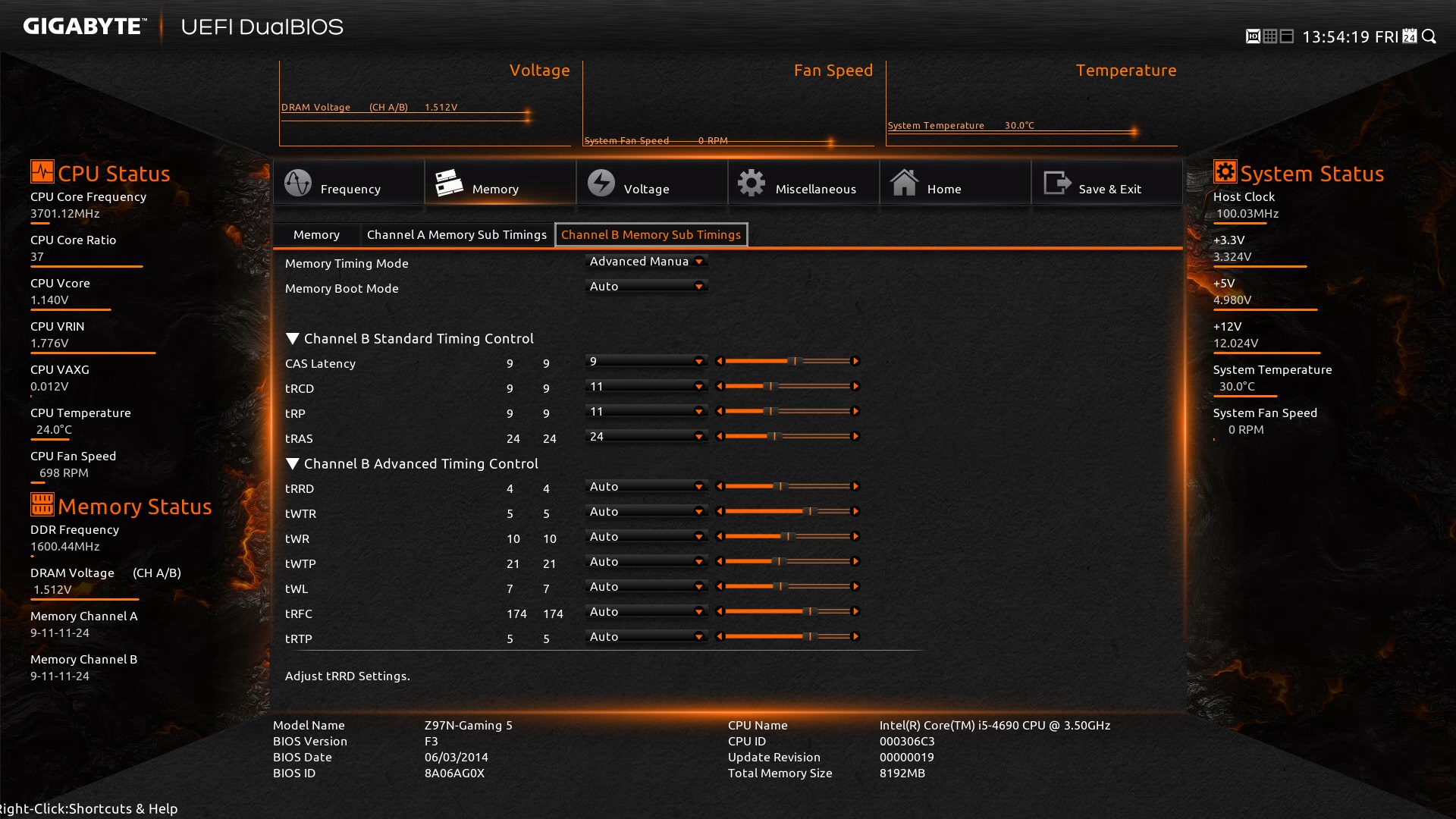Select Channel B Memory Sub Timings tab
1456x819 pixels.
tap(651, 234)
